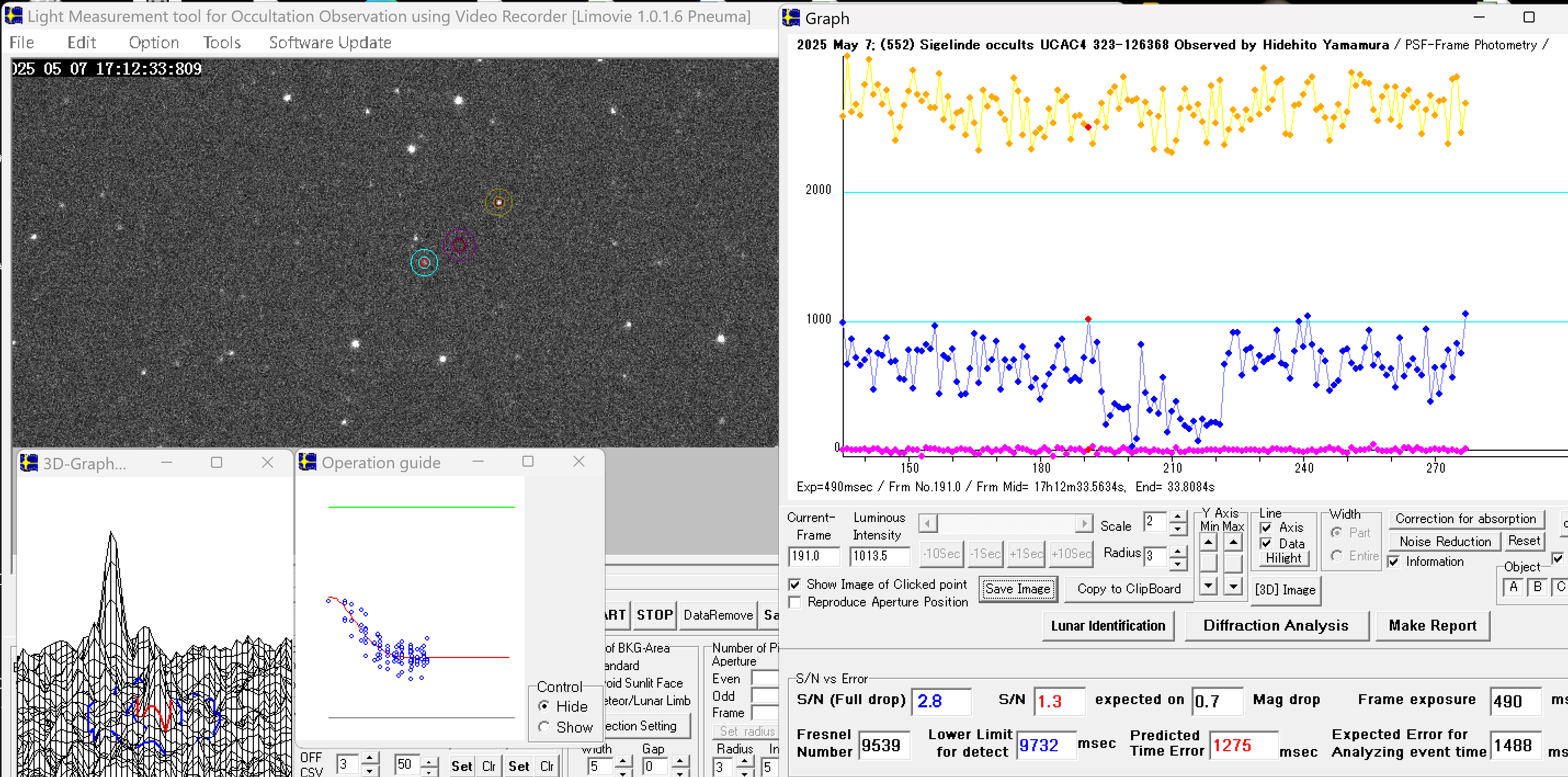The height and width of the screenshot is (777, 1568).
Task: Open the Tools menu
Action: 221,43
